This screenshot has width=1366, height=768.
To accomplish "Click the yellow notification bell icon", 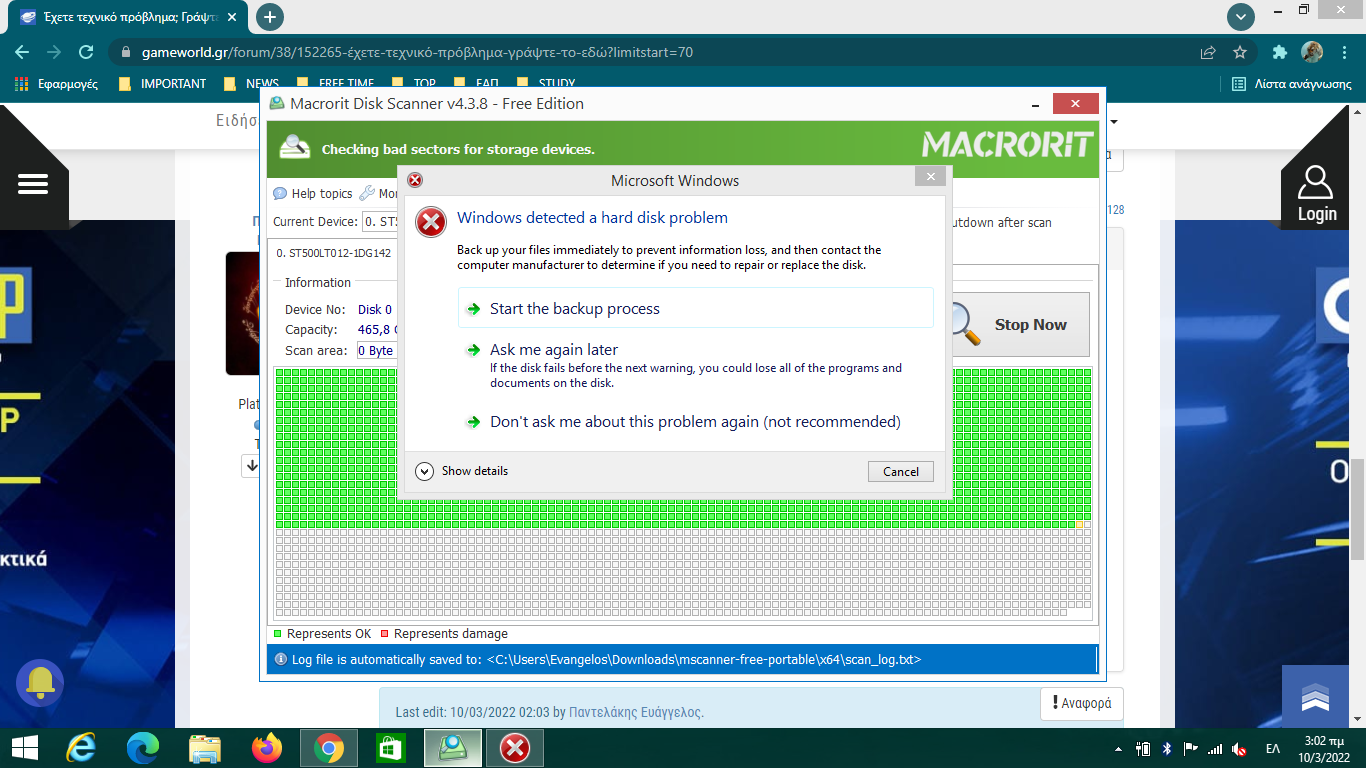I will [40, 683].
